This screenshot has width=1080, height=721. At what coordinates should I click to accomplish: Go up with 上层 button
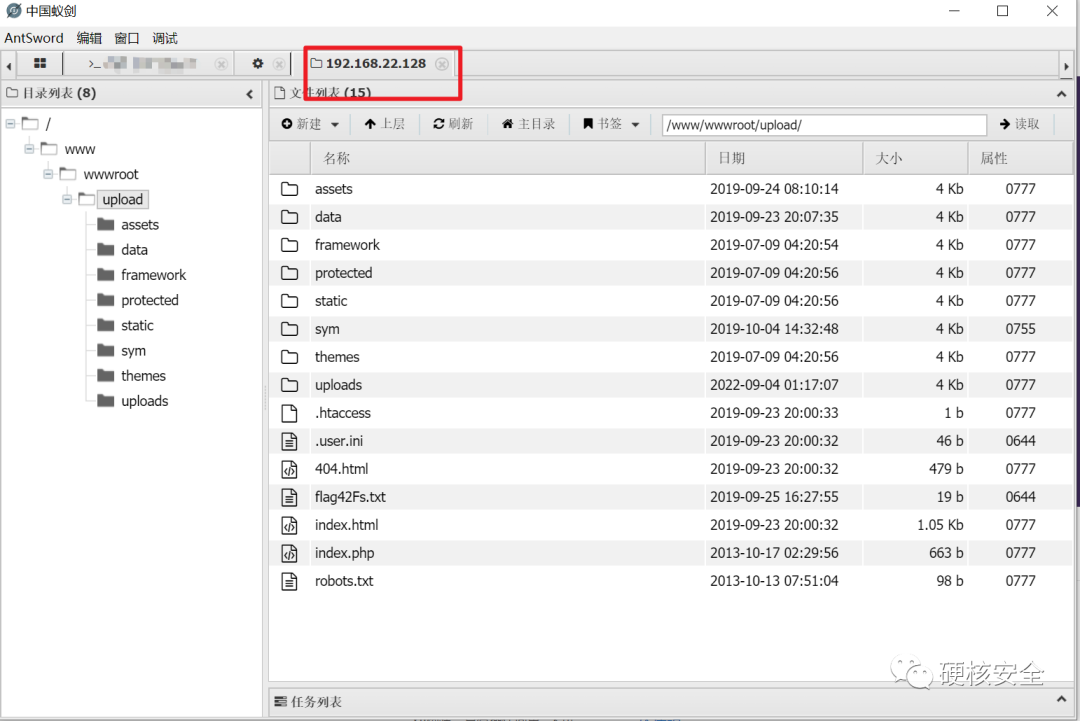pyautogui.click(x=384, y=124)
